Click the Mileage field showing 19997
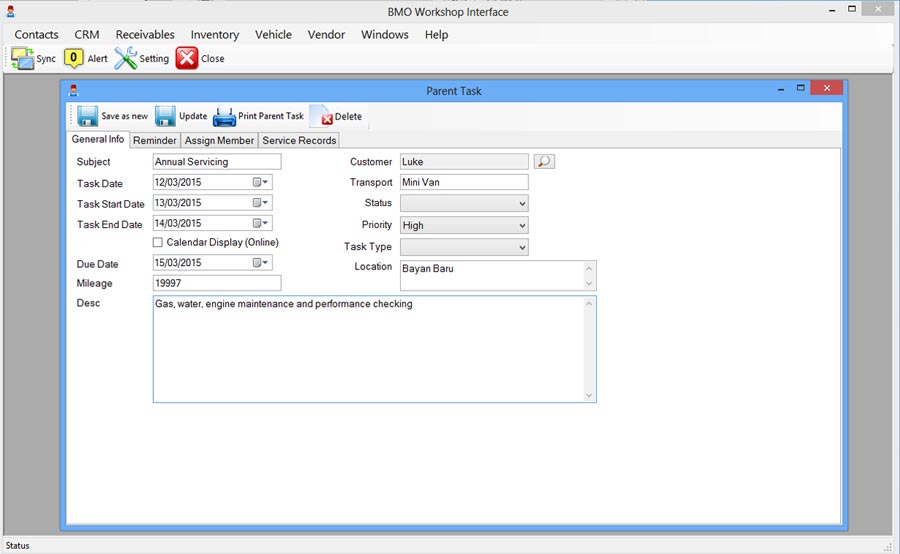 pos(217,283)
